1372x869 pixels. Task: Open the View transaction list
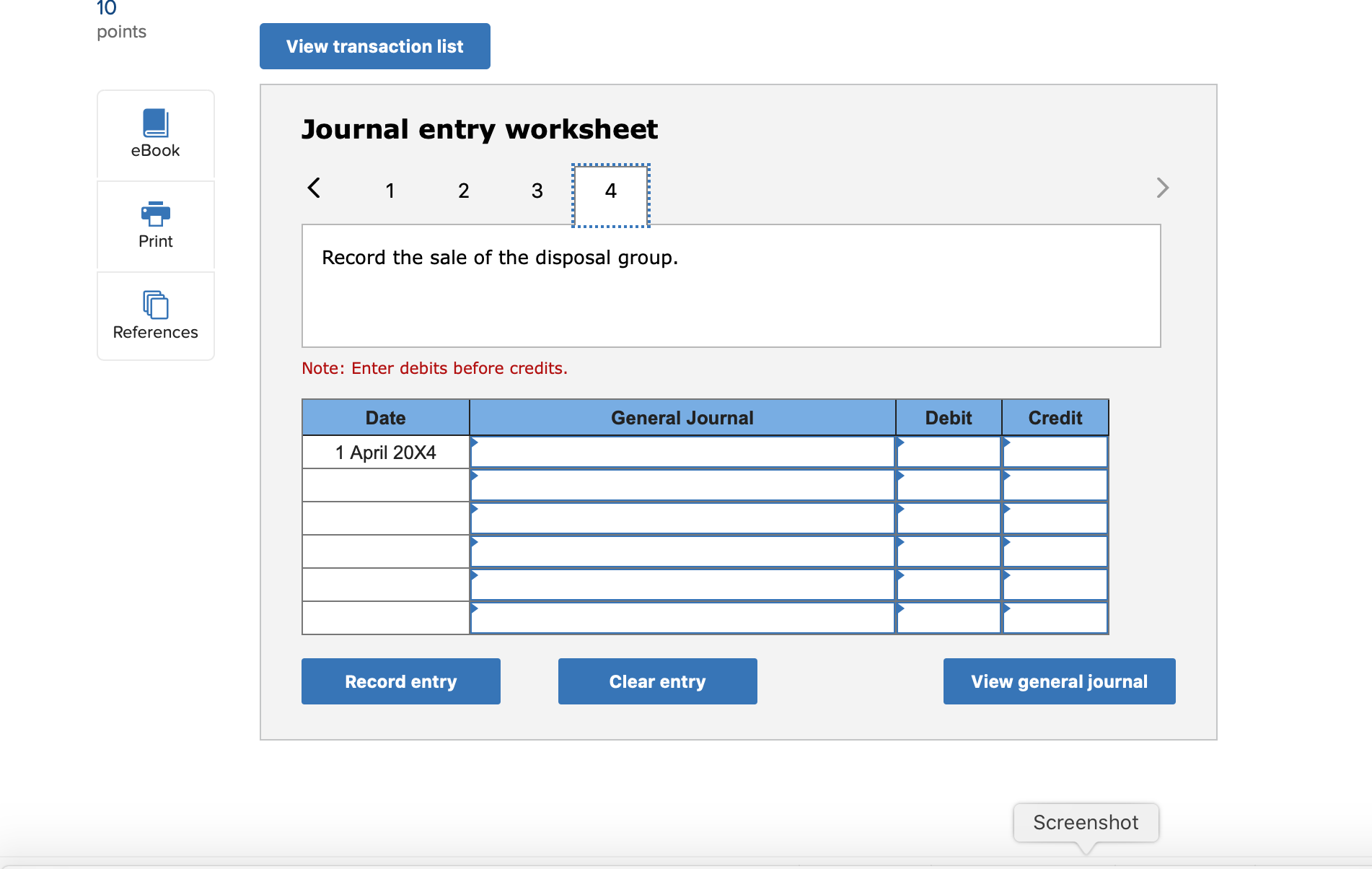tap(375, 46)
